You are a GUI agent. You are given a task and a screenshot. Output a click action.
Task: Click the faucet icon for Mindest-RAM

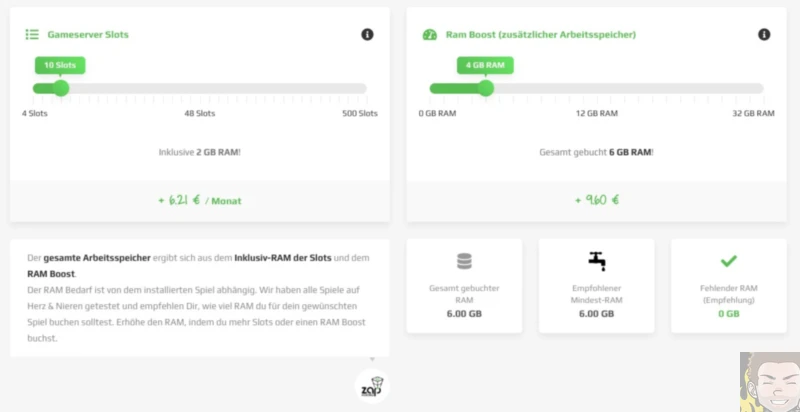click(596, 260)
